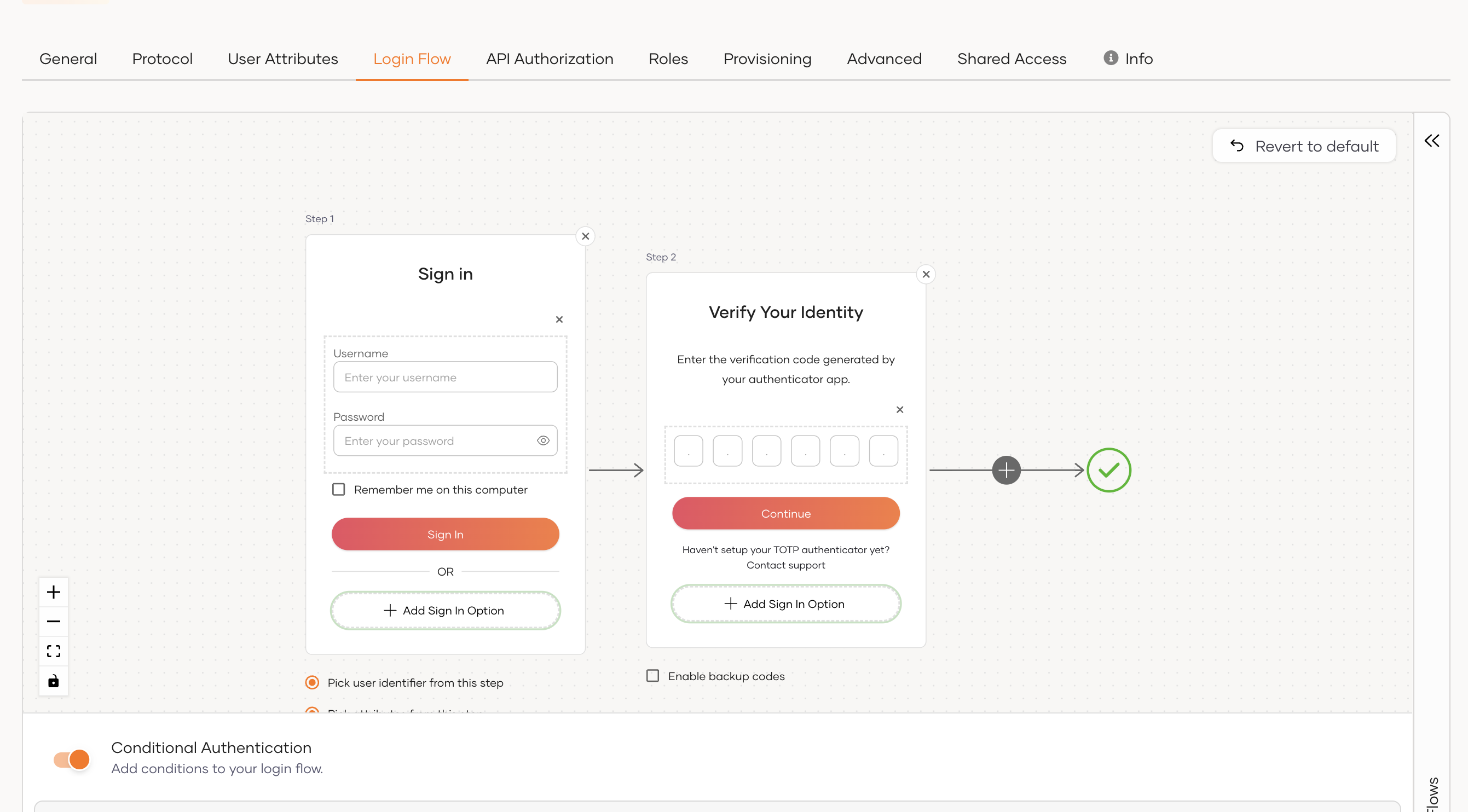
Task: Collapse the canvas with the double chevron
Action: tap(1431, 141)
